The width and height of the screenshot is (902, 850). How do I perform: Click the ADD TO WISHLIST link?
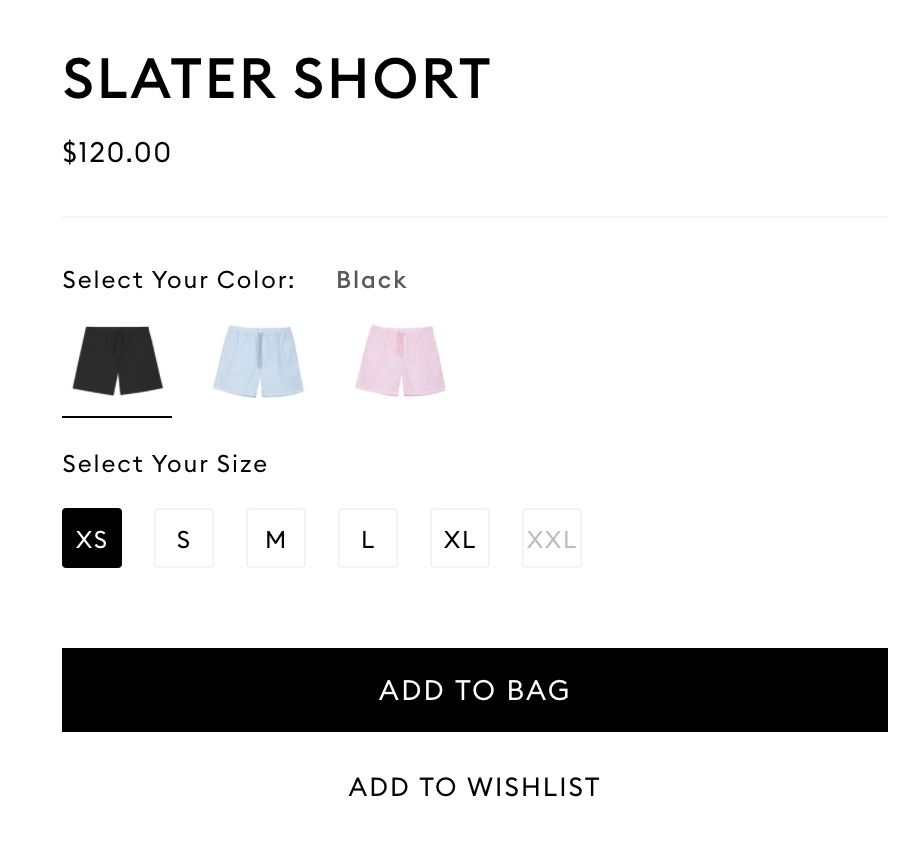(x=474, y=787)
